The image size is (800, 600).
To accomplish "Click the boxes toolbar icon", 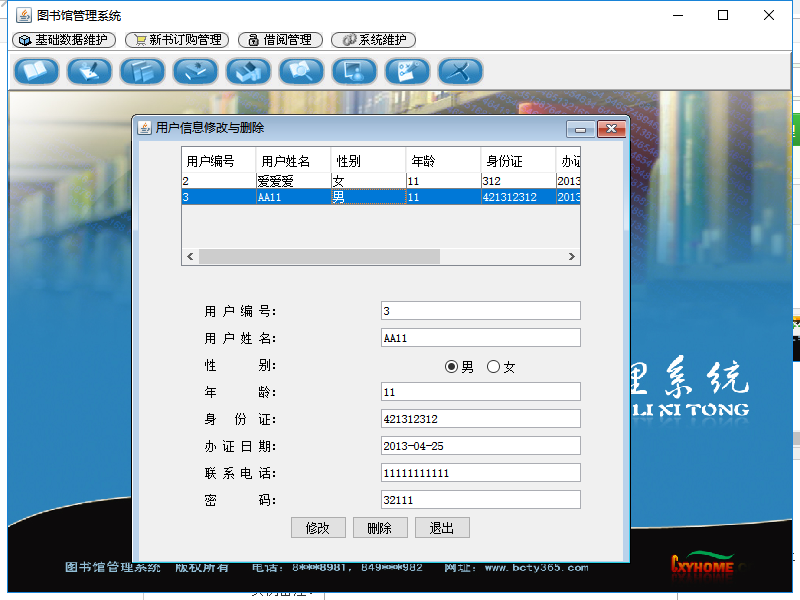I will coord(248,71).
